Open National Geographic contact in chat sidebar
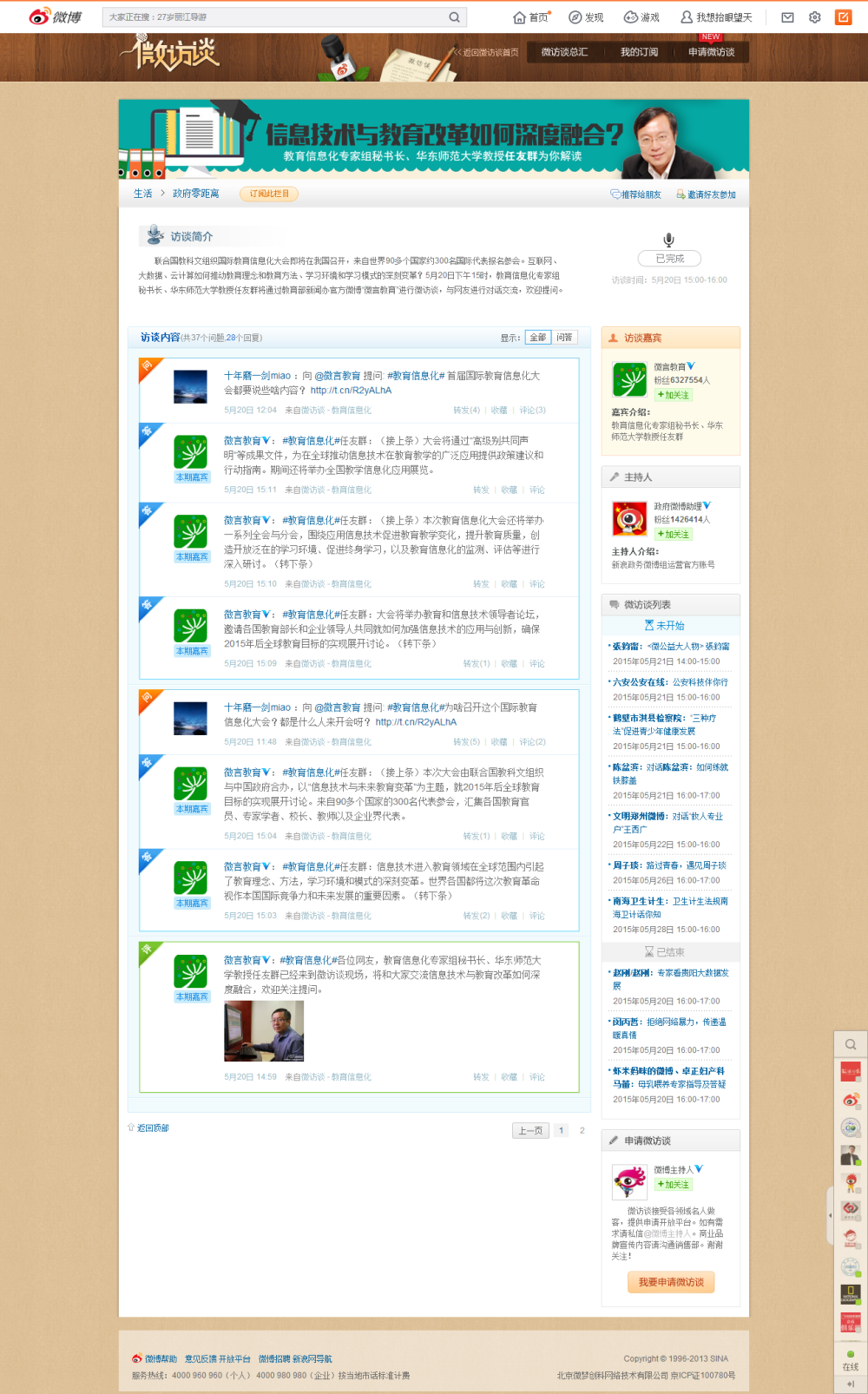The height and width of the screenshot is (1394, 868). point(851,1294)
